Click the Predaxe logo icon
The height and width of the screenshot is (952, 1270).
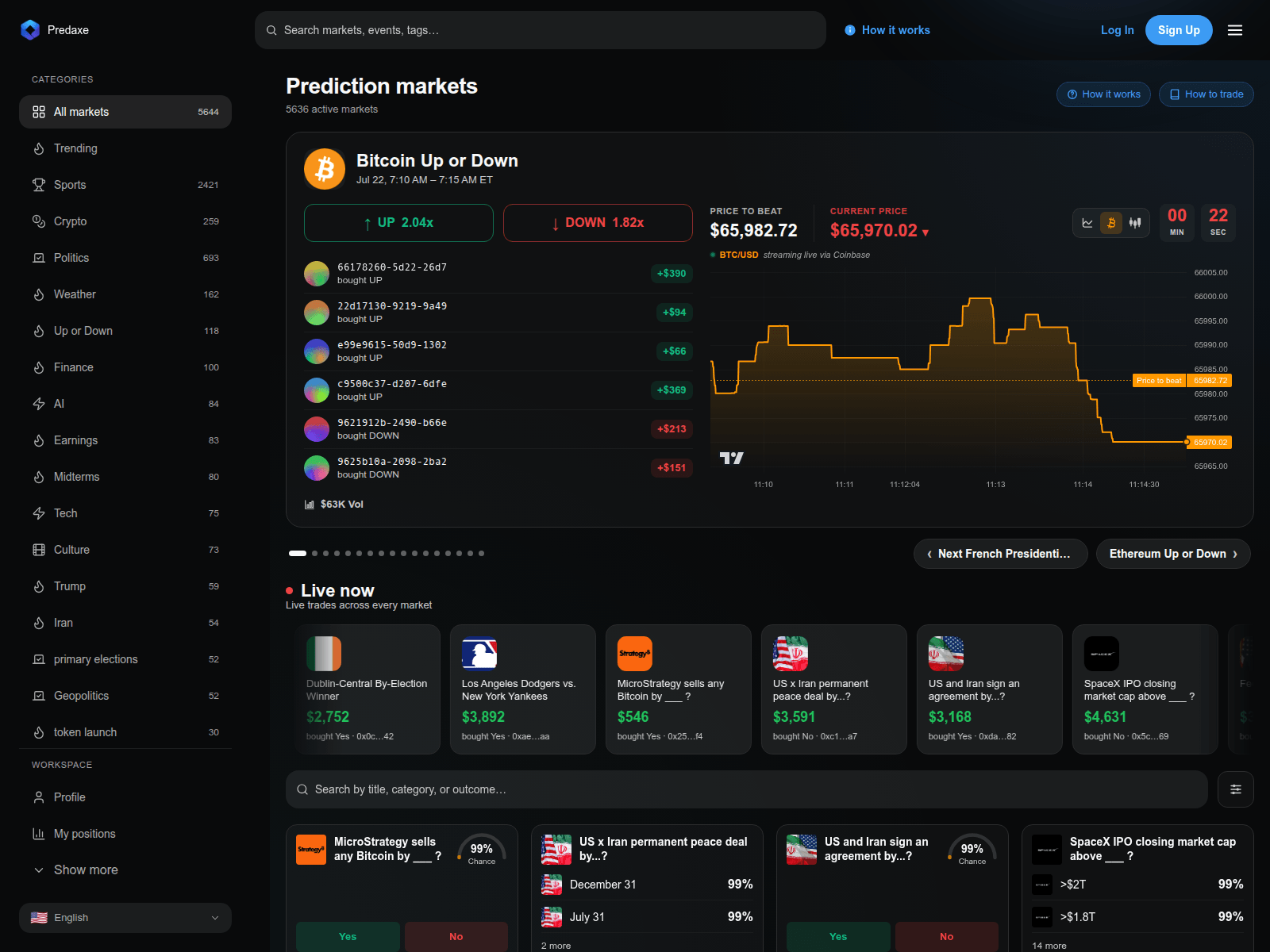tap(30, 30)
